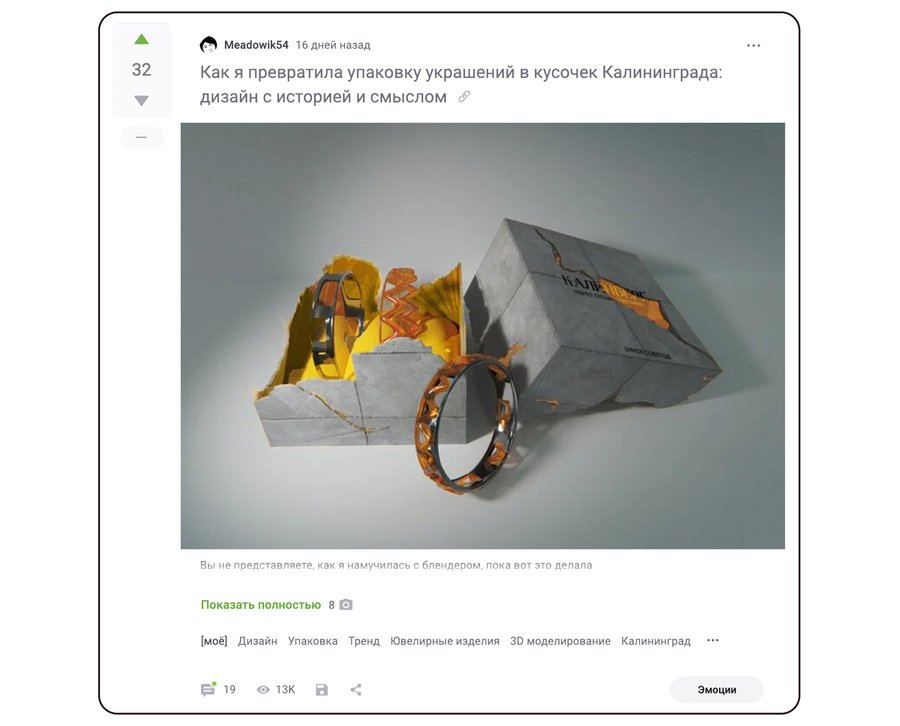The height and width of the screenshot is (726, 900).
Task: Open post options three-dot menu
Action: 753,45
